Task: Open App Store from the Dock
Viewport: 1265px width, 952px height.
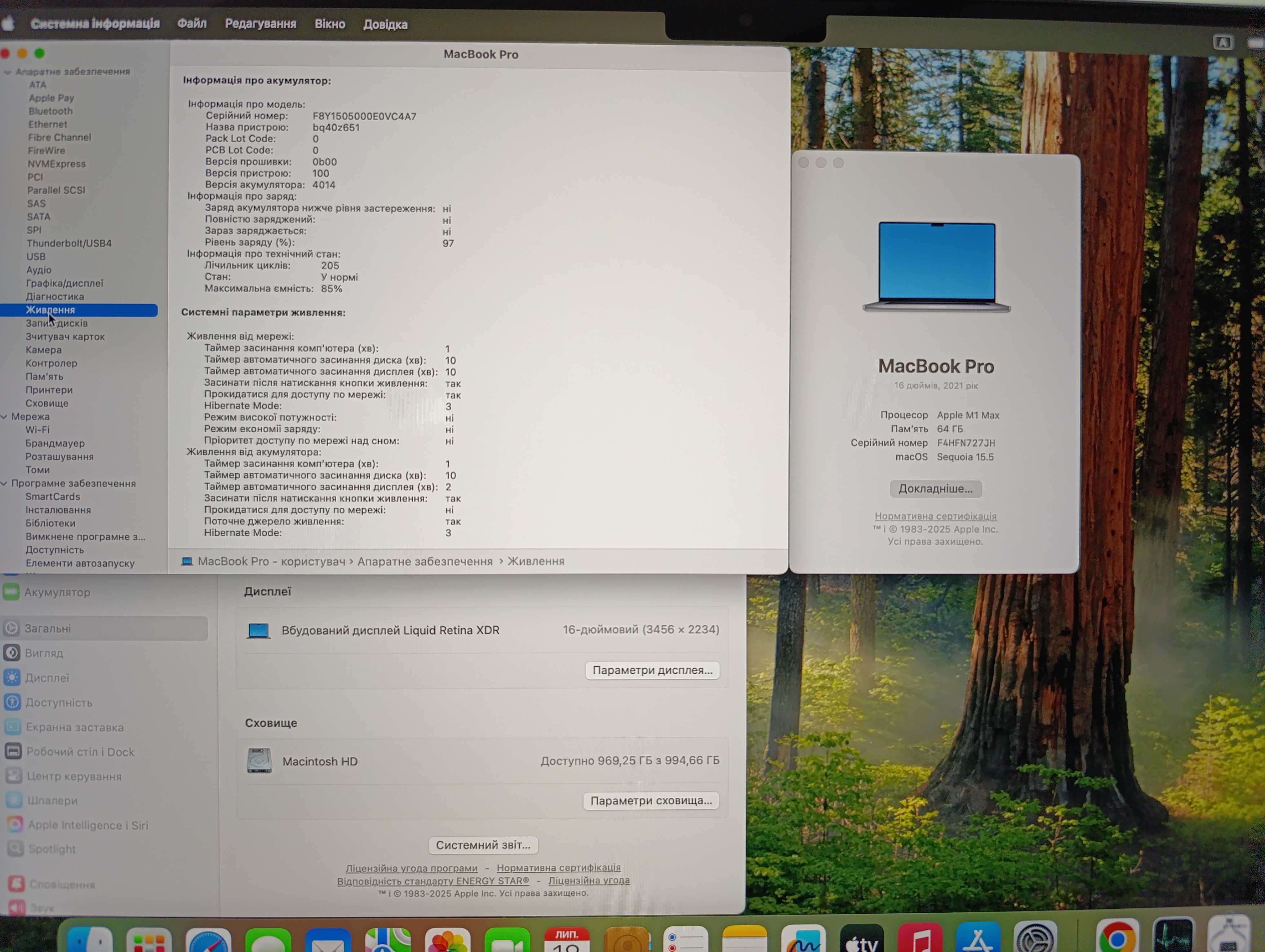Action: click(979, 937)
